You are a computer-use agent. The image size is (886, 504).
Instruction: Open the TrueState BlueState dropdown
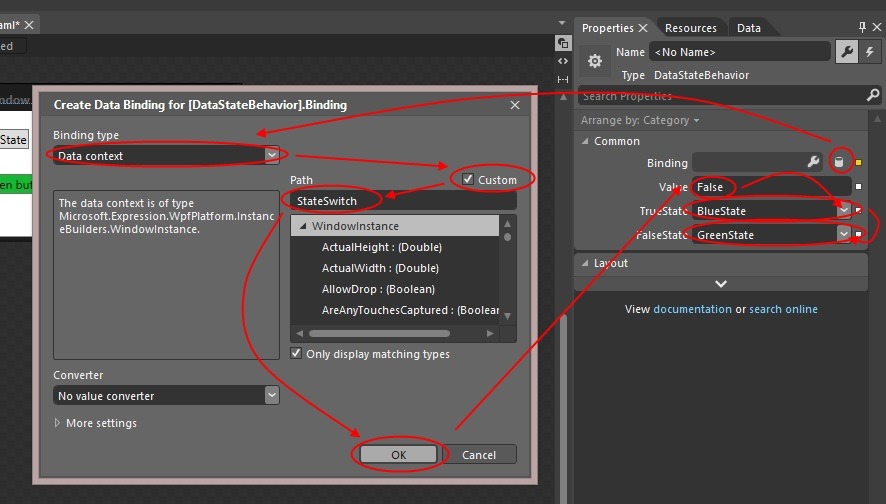point(843,211)
